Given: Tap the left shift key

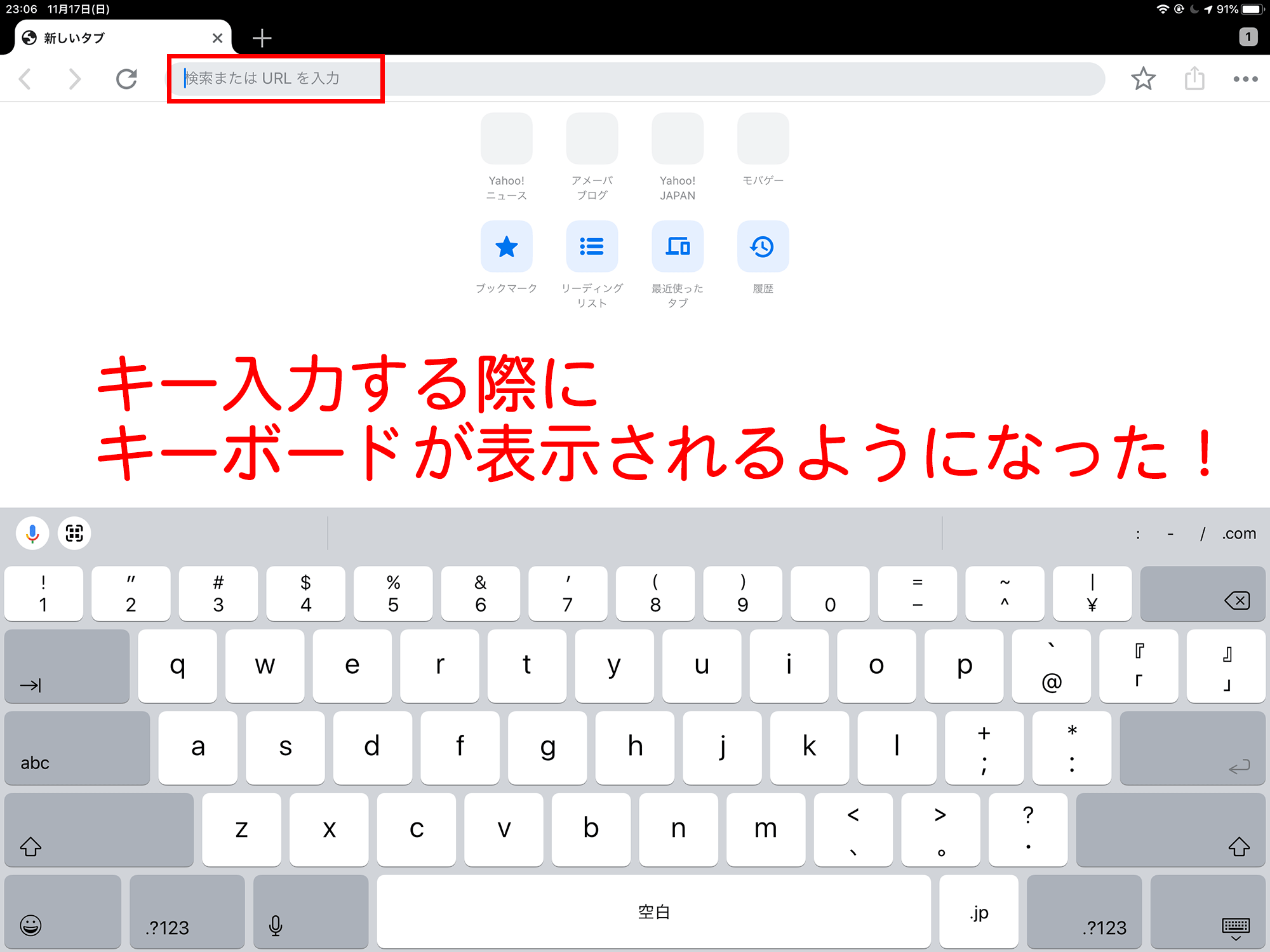Looking at the screenshot, I should pos(98,830).
